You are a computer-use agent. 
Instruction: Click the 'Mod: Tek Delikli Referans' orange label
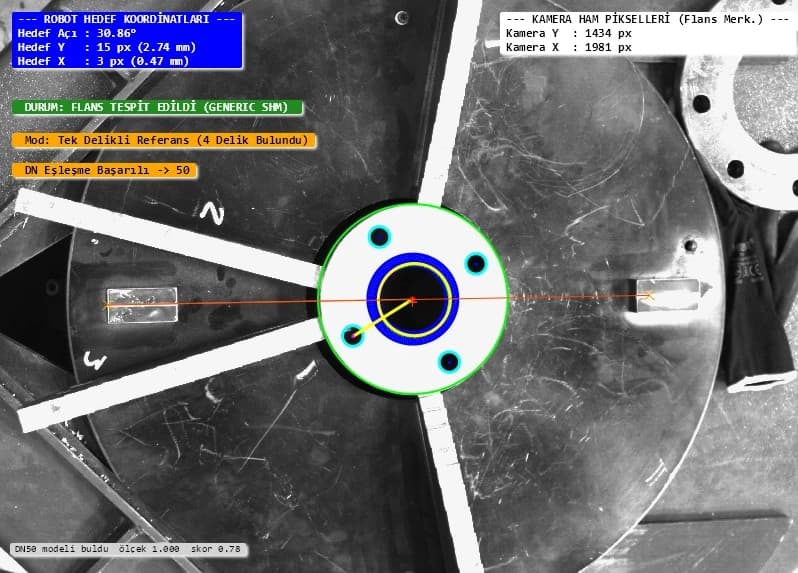click(x=163, y=140)
